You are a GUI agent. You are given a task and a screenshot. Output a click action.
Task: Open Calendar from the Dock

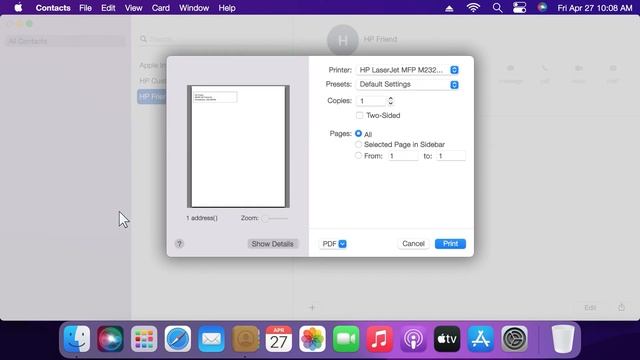[x=279, y=339]
